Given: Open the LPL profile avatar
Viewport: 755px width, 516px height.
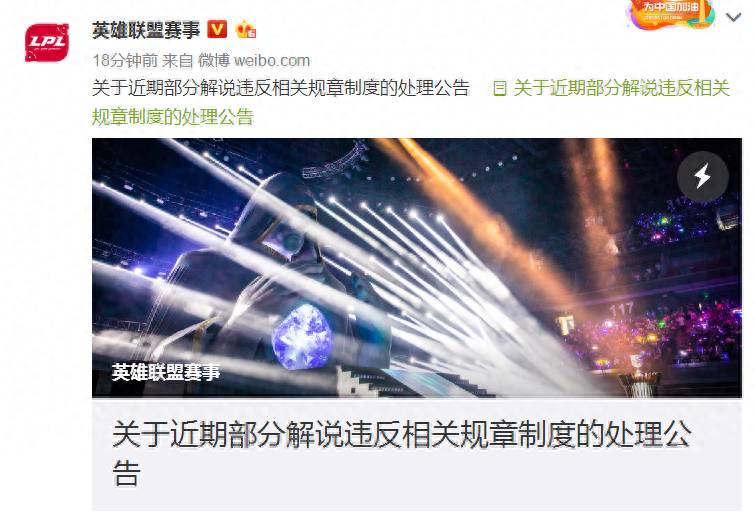Looking at the screenshot, I should (47, 43).
